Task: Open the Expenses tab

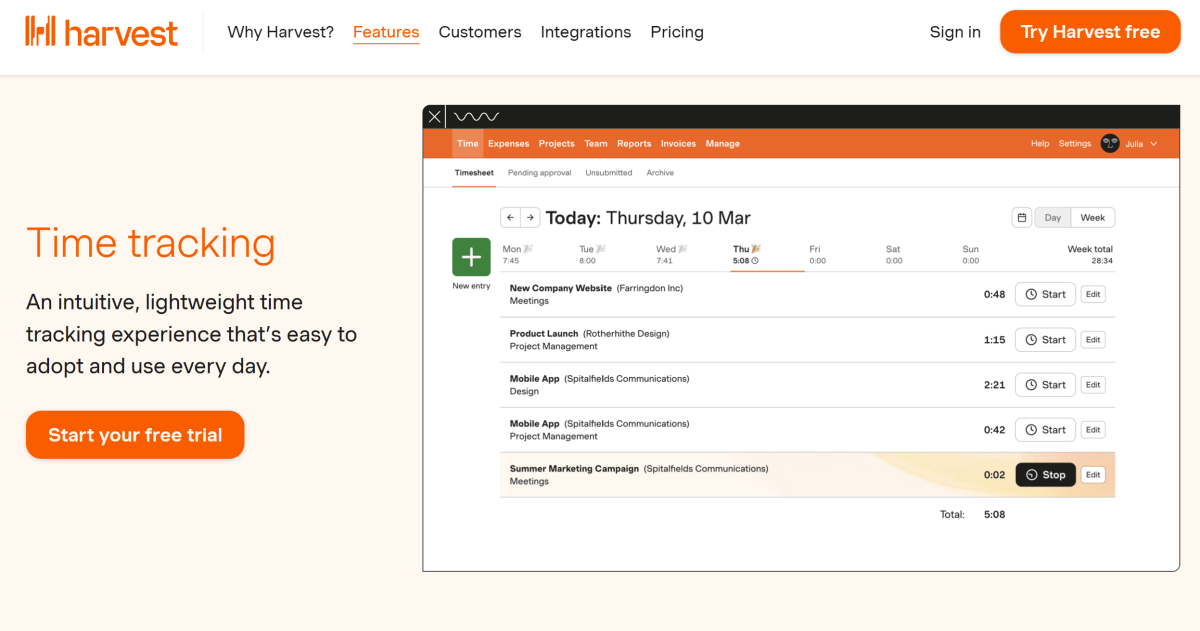Action: [509, 143]
